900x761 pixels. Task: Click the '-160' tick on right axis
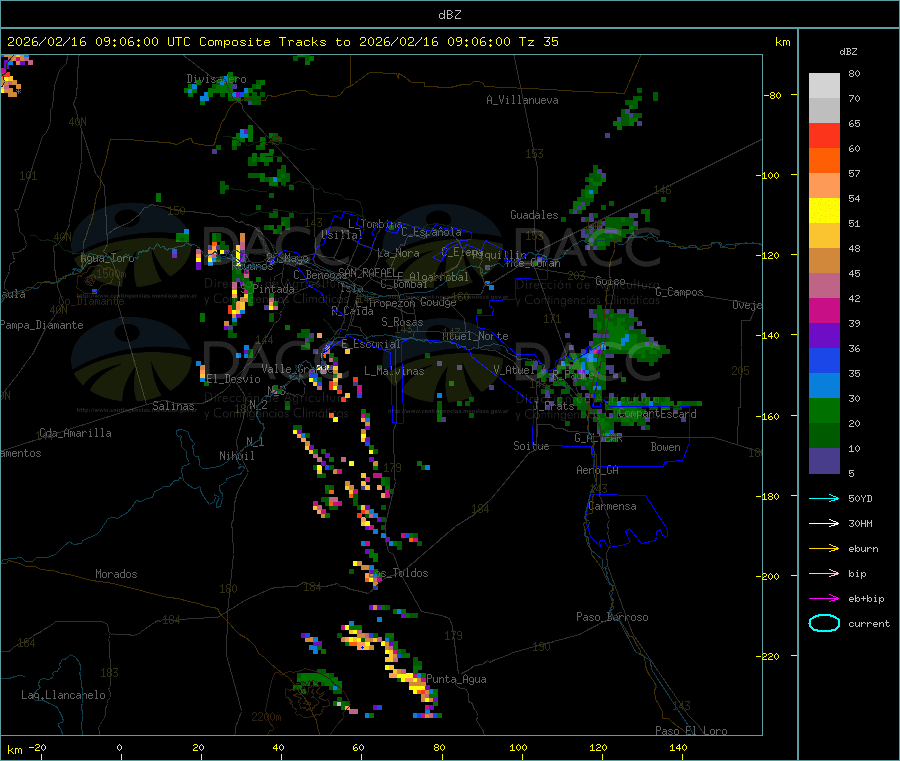[x=770, y=416]
